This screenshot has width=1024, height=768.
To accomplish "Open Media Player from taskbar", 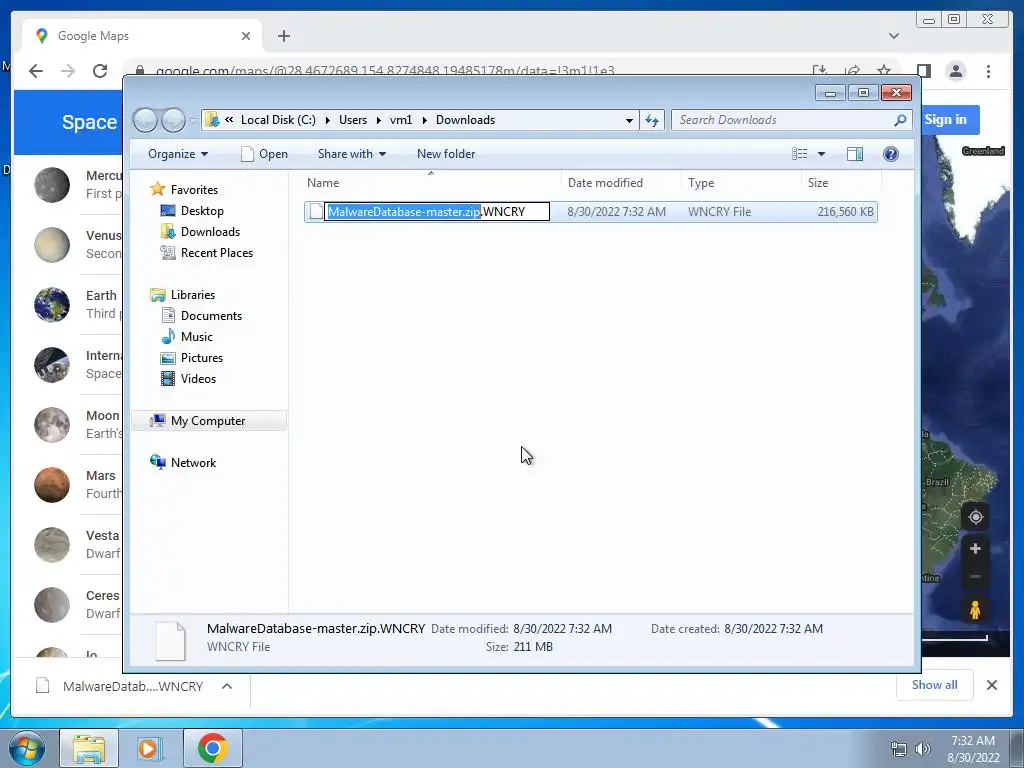I will (x=150, y=748).
